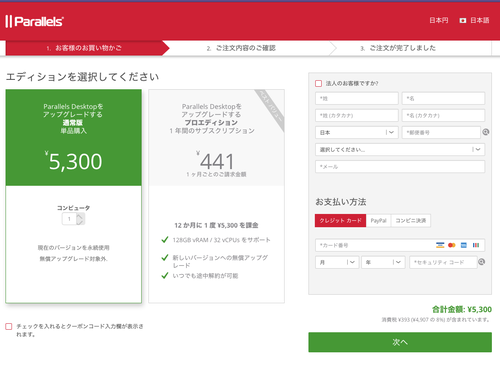
Task: Click the メール email field
Action: click(400, 166)
